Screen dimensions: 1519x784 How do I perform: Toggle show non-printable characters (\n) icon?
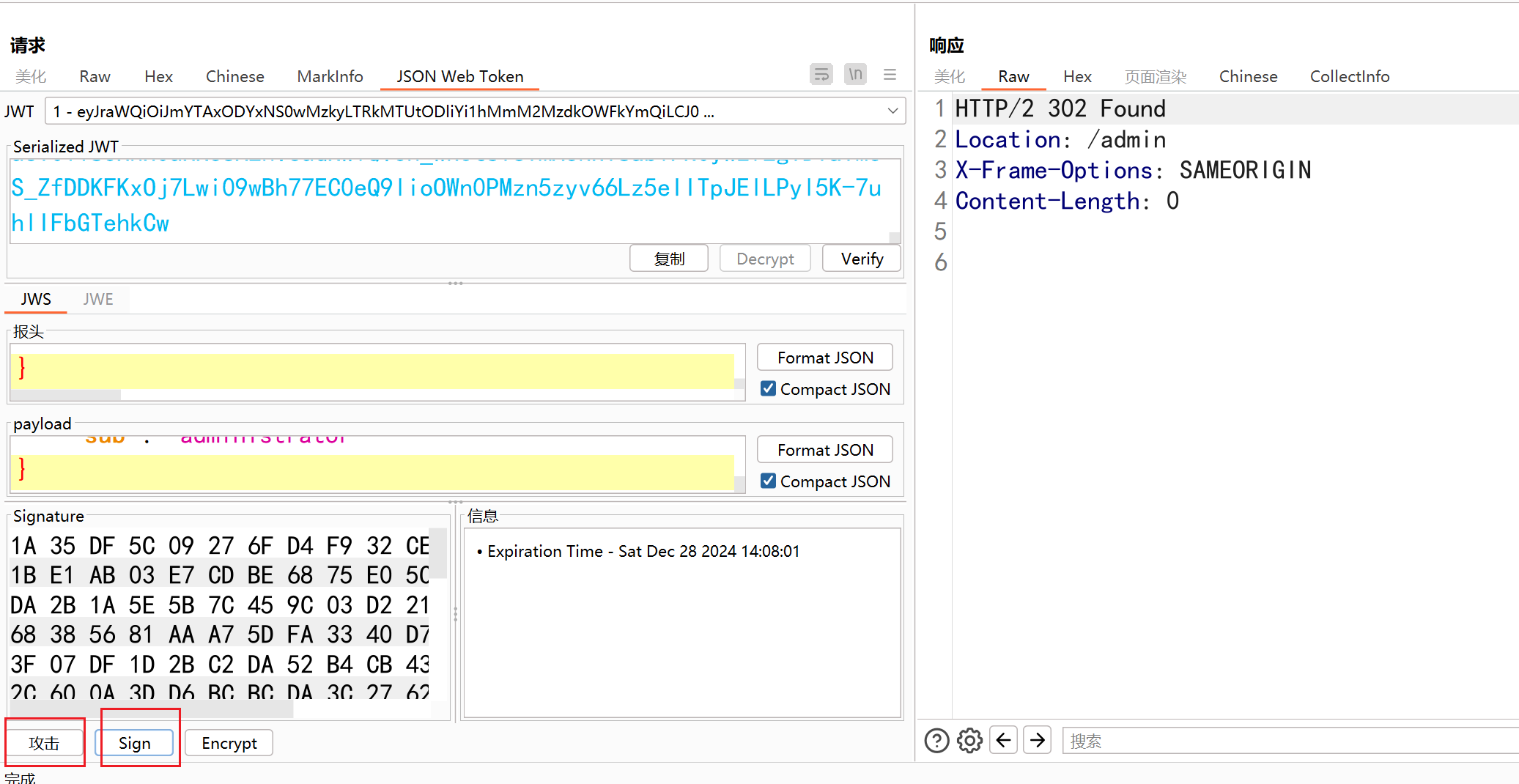[x=855, y=75]
